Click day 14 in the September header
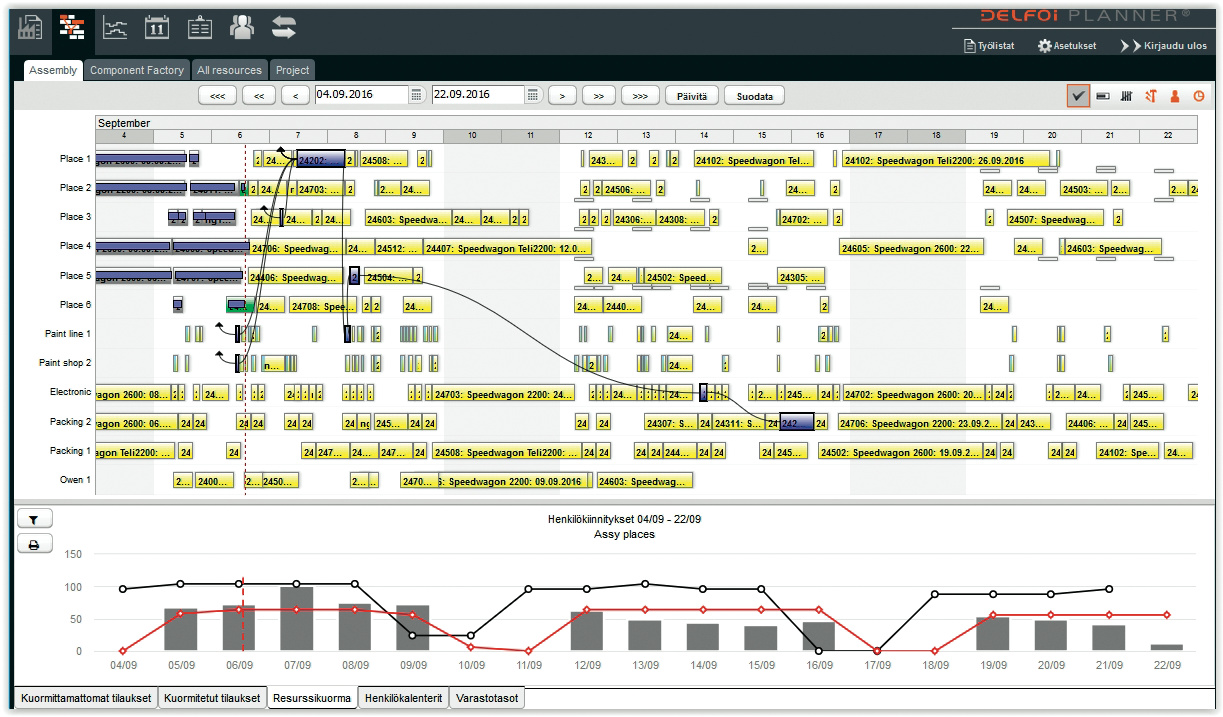The width and height of the screenshot is (1223, 717). [704, 136]
